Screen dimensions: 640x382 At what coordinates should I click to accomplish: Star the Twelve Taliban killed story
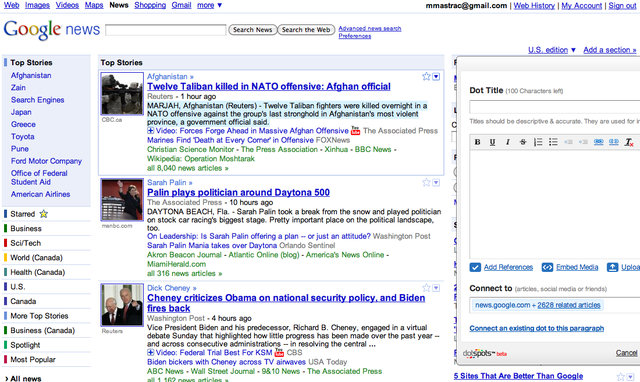(x=426, y=76)
